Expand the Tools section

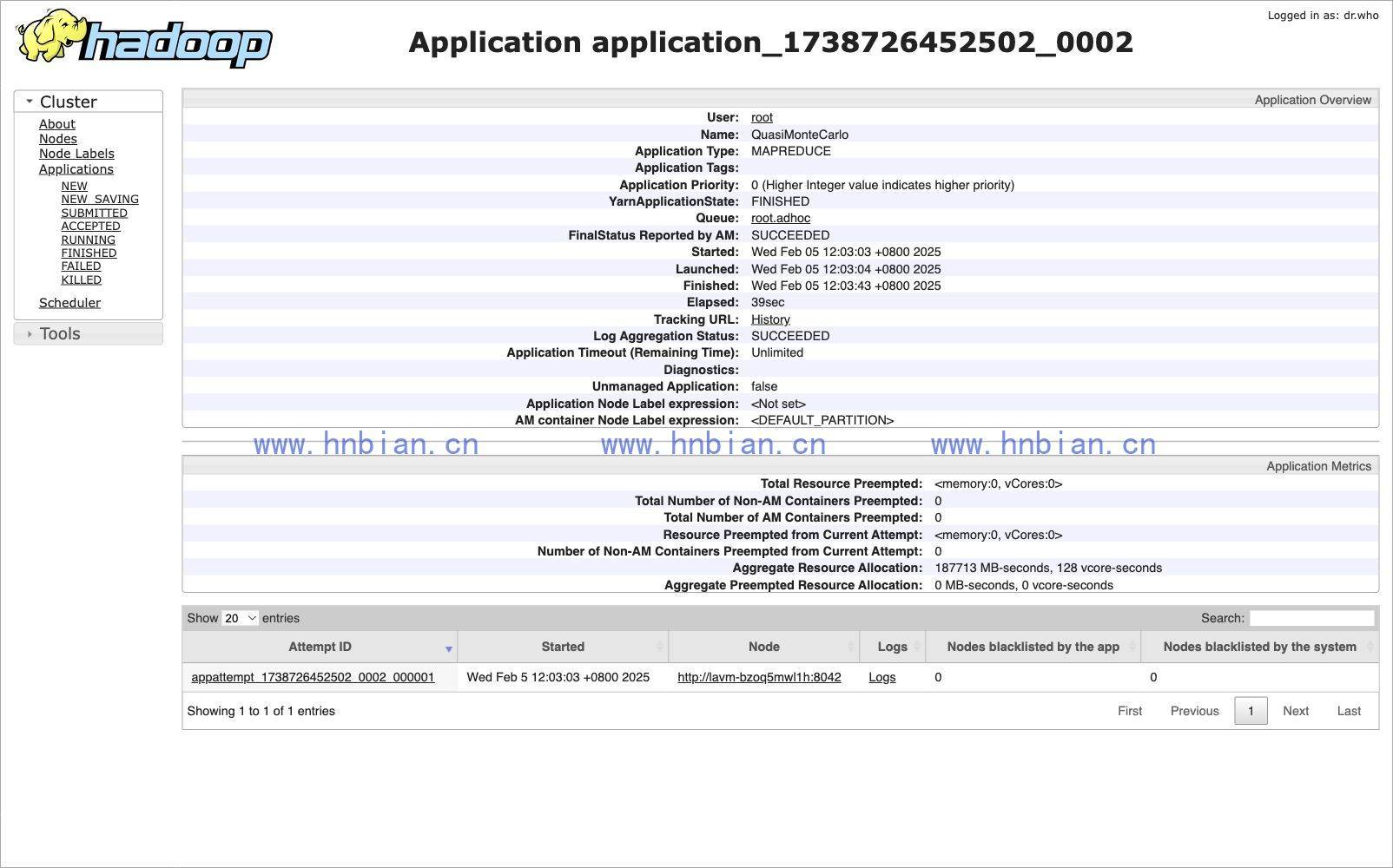coord(88,333)
